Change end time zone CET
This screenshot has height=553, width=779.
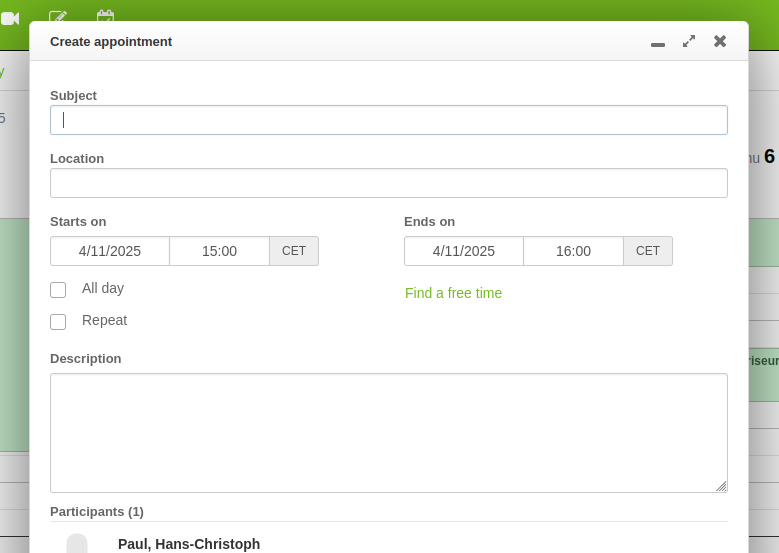(x=648, y=251)
